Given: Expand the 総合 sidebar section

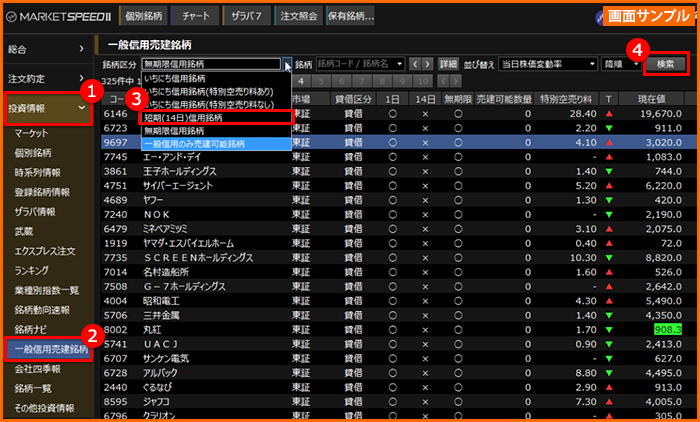Looking at the screenshot, I should (46, 49).
